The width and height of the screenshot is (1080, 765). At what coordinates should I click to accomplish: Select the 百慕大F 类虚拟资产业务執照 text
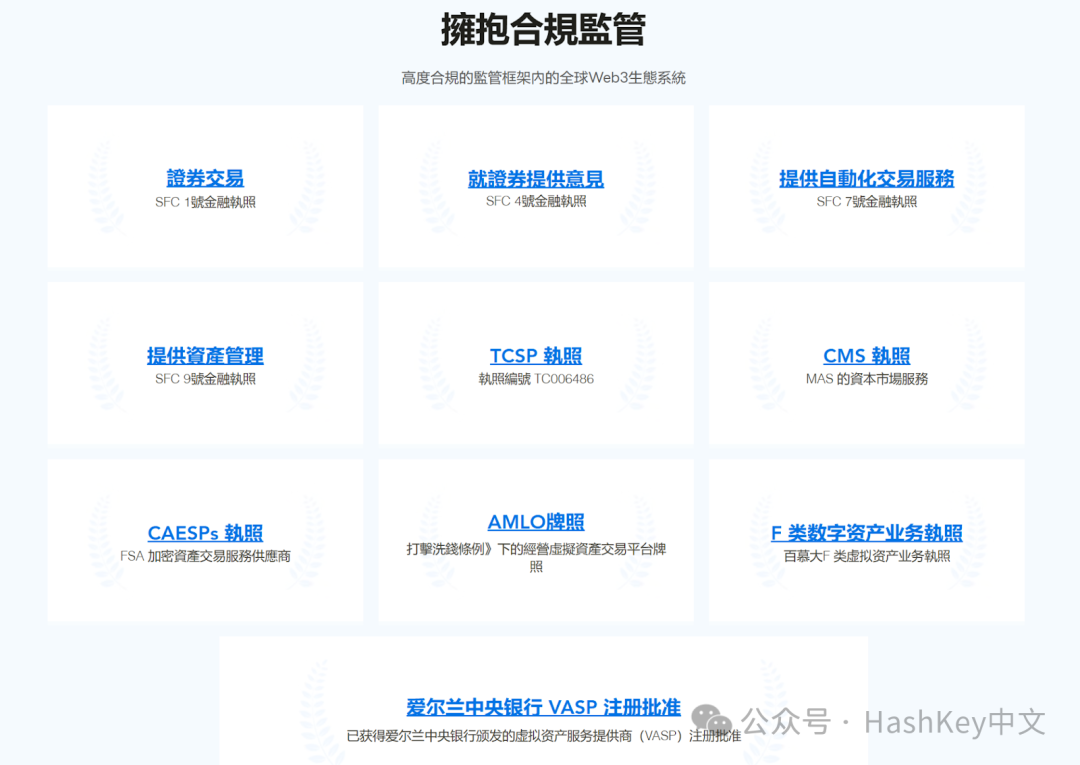click(866, 556)
